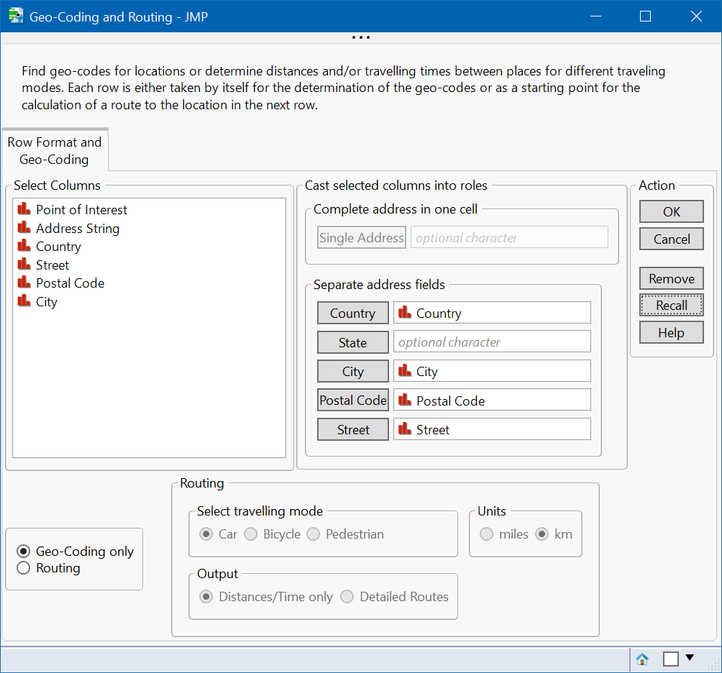Click nominal icon beside Street in Select Columns

click(x=24, y=264)
